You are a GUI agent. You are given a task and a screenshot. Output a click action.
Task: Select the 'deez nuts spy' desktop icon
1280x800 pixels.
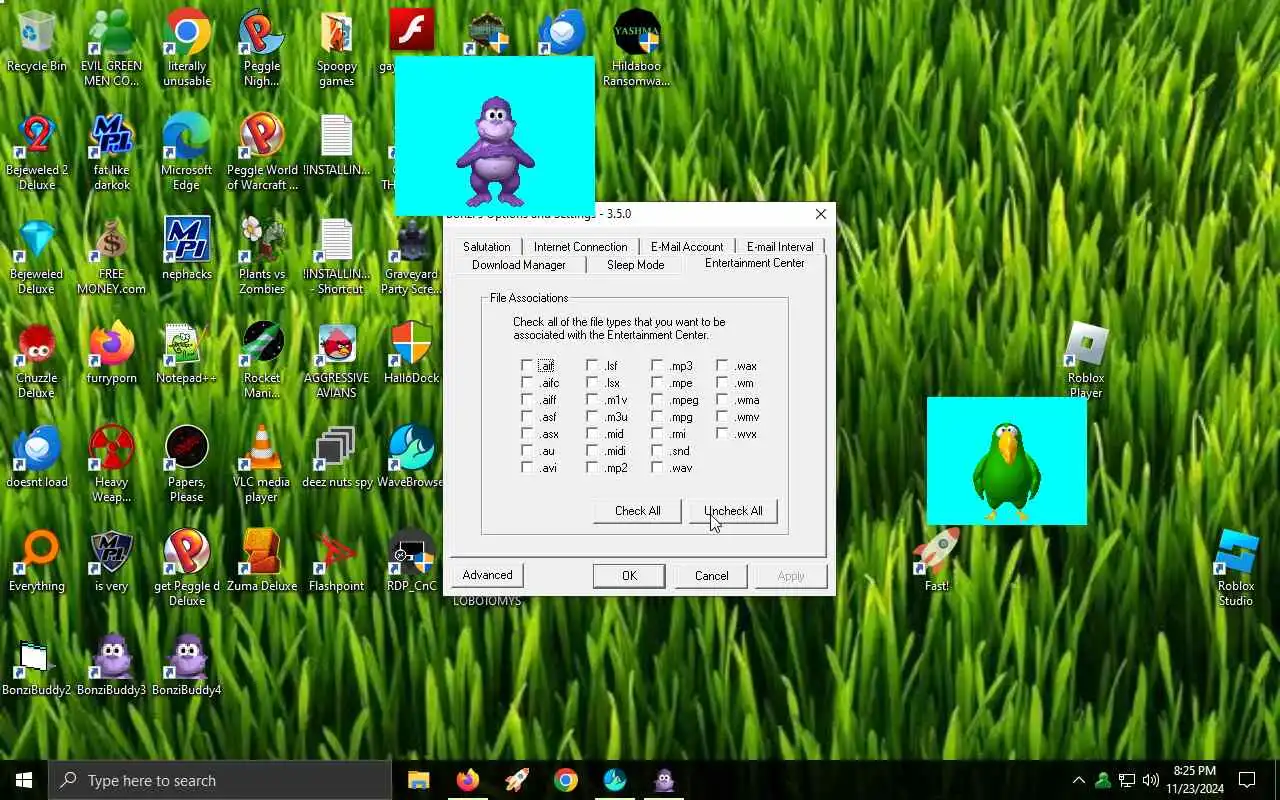click(x=337, y=456)
